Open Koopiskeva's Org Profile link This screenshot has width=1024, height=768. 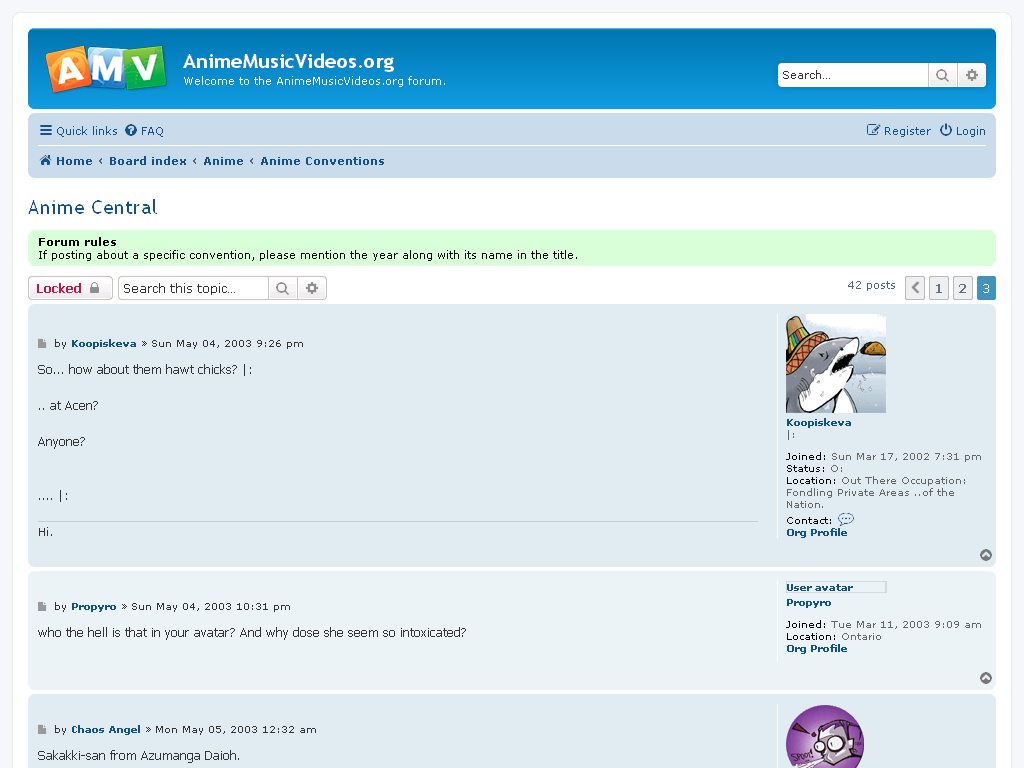coord(816,532)
